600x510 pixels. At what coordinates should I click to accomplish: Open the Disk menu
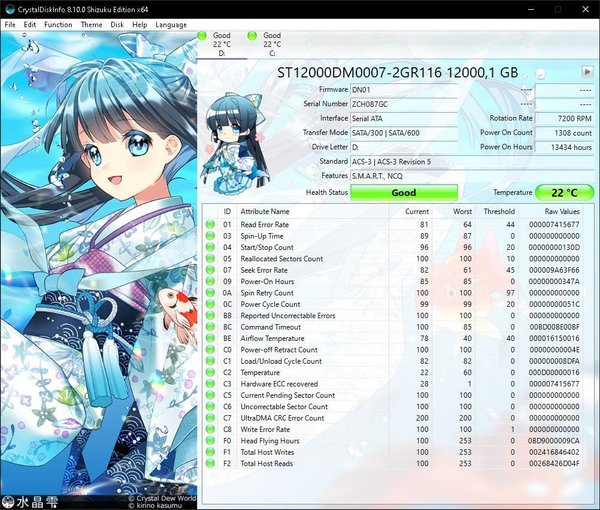(117, 24)
